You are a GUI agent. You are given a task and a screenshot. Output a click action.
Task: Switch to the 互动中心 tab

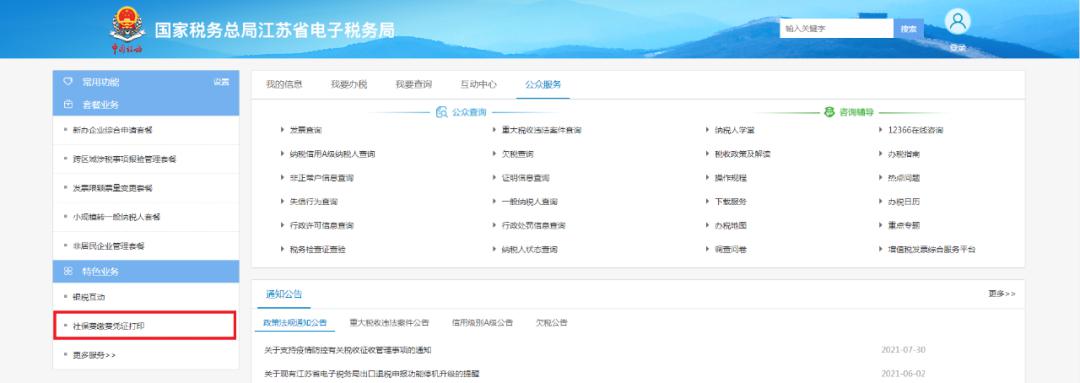coord(479,85)
